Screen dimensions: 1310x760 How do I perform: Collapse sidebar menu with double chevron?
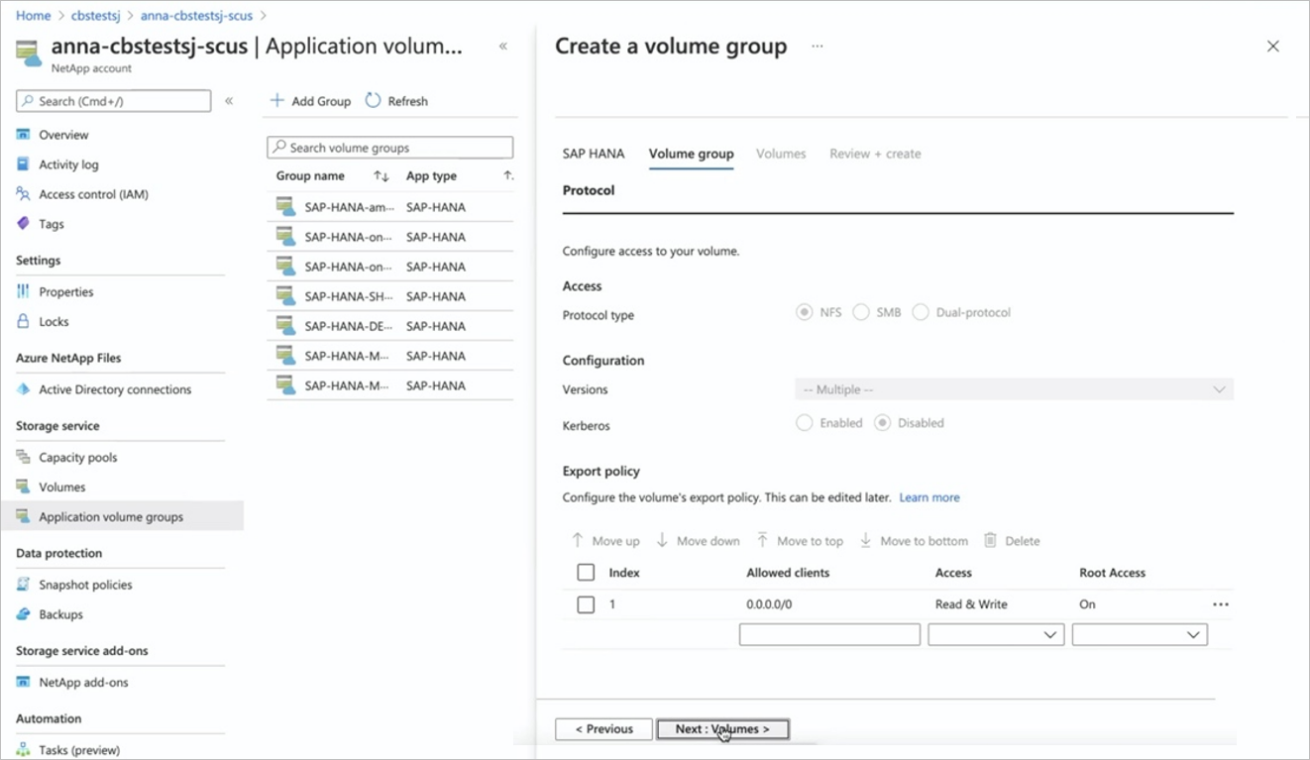coord(229,101)
